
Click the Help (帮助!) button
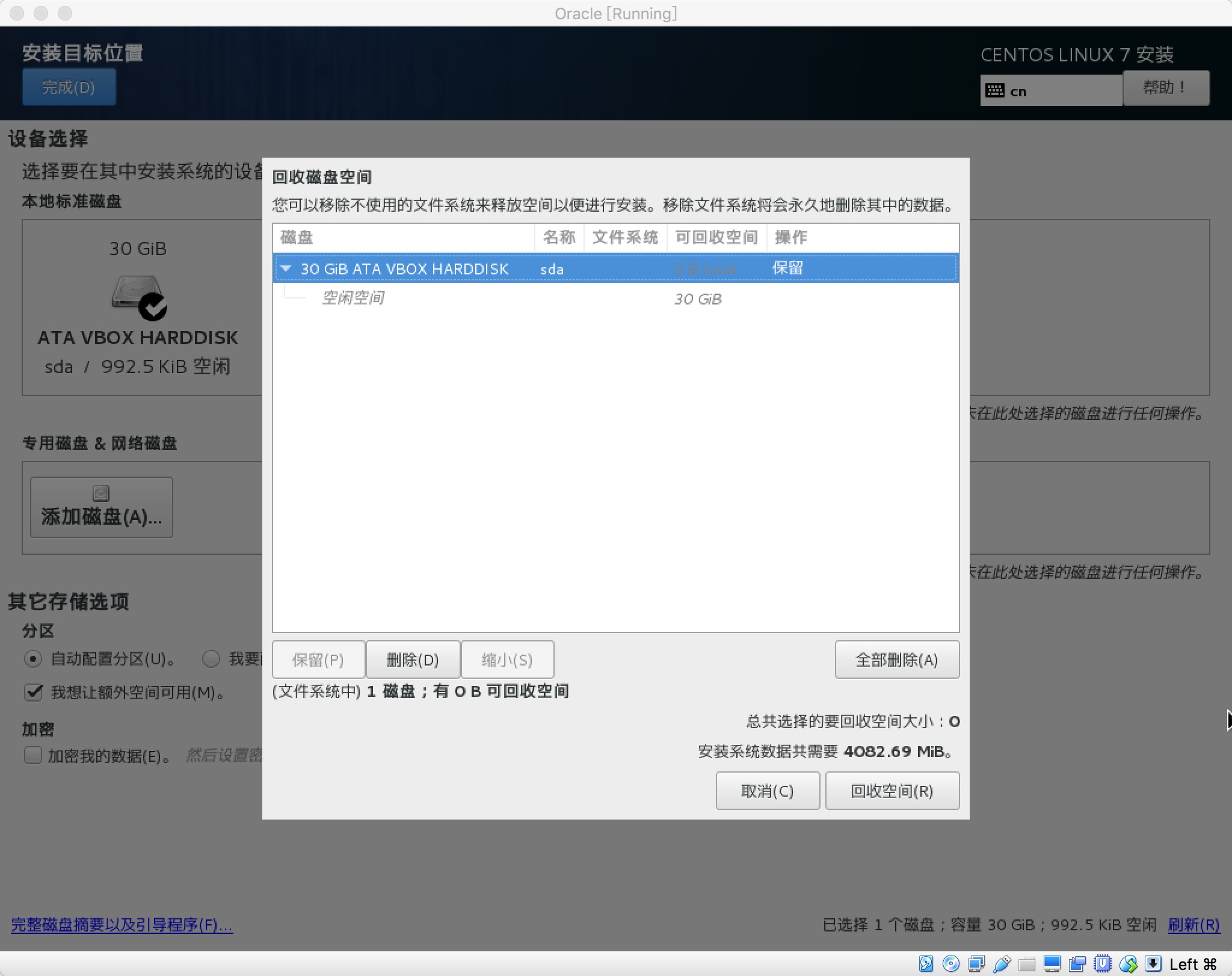pos(1166,87)
